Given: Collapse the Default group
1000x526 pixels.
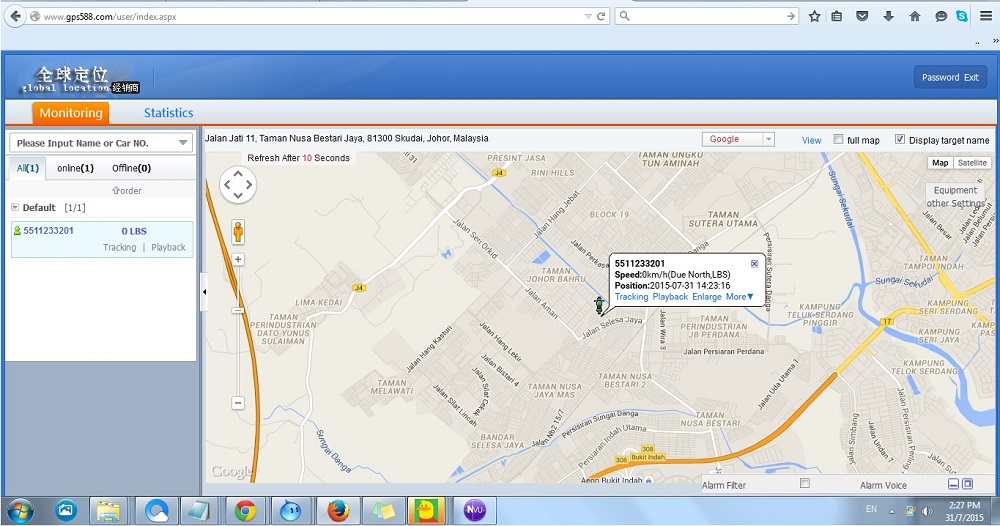Looking at the screenshot, I should [15, 207].
